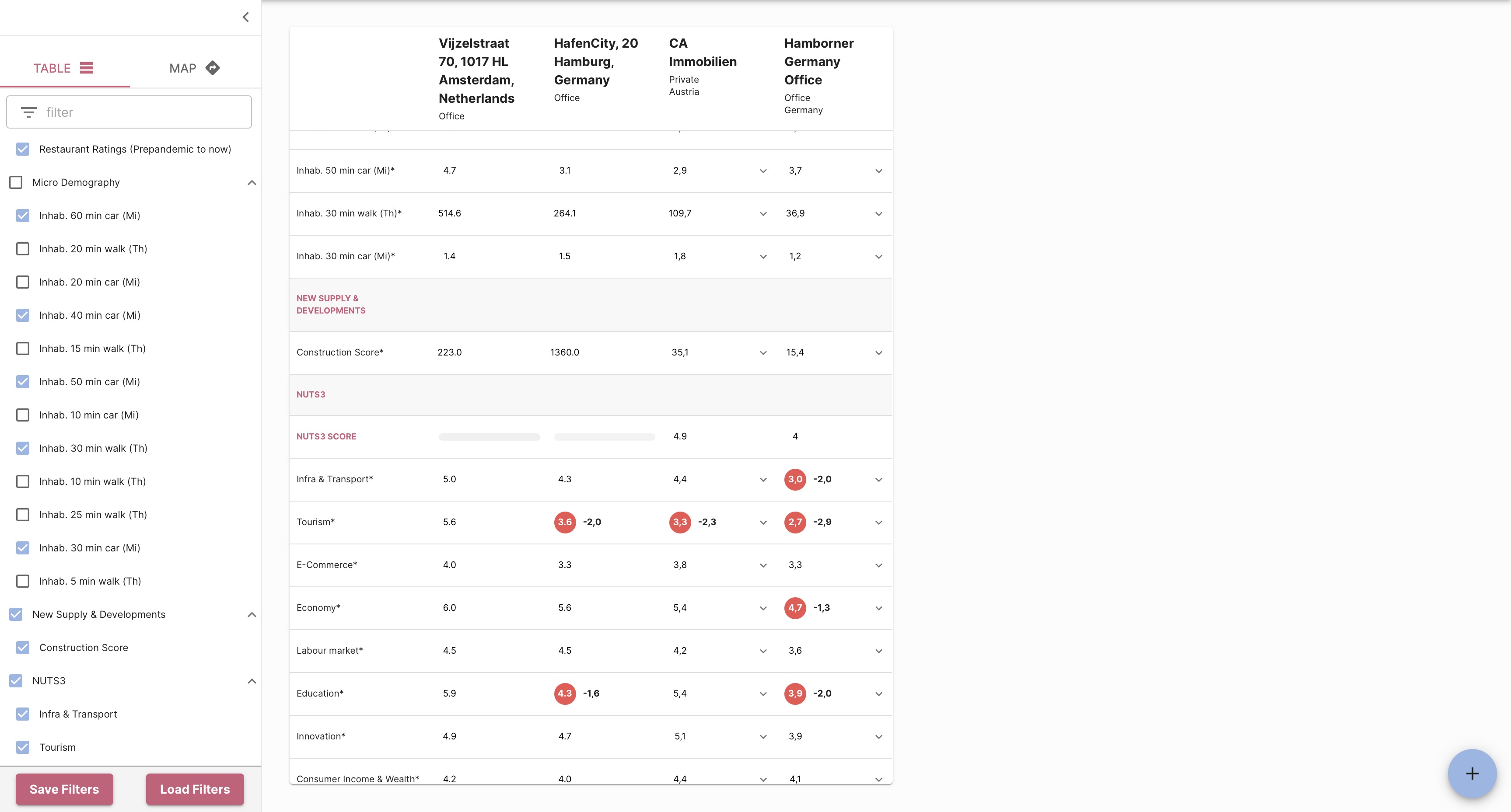Image resolution: width=1511 pixels, height=812 pixels.
Task: Switch to the TABLE tab
Action: 64,68
